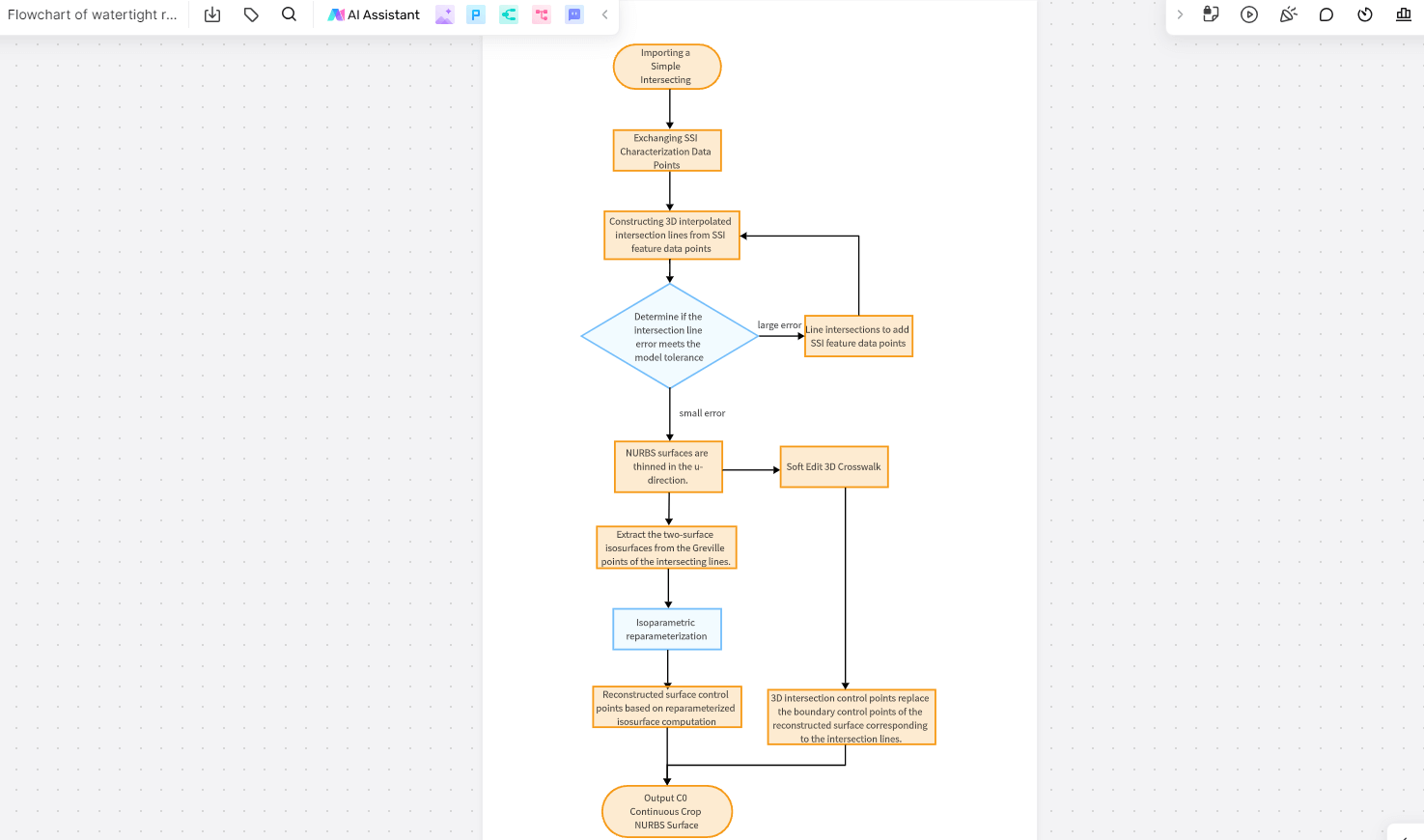Select the 'Constructing 3D interpolated intersection lines' box
Image resolution: width=1424 pixels, height=840 pixels.
coord(672,235)
